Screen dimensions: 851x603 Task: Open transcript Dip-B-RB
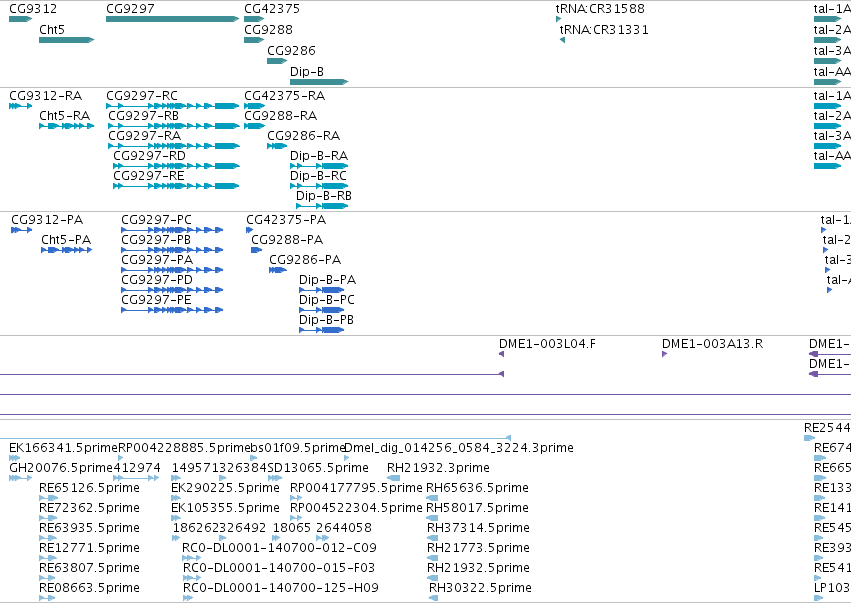pos(324,196)
